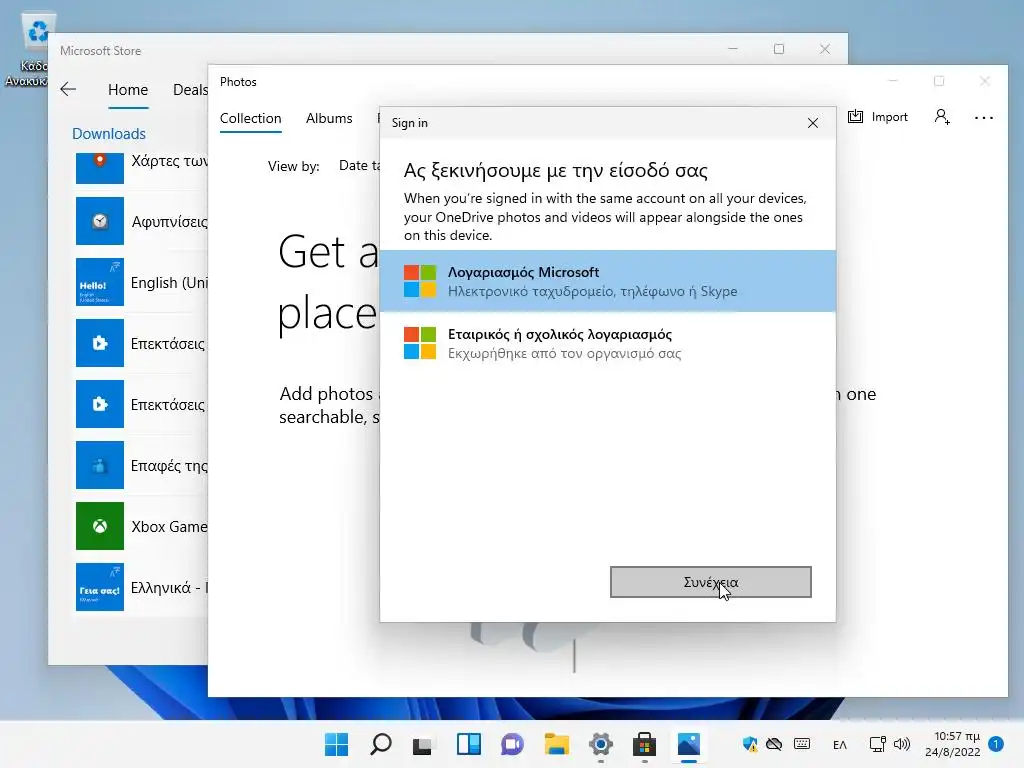The width and height of the screenshot is (1024, 768).
Task: Click the Συνέχεια button in Sign in dialog
Action: pyautogui.click(x=711, y=582)
